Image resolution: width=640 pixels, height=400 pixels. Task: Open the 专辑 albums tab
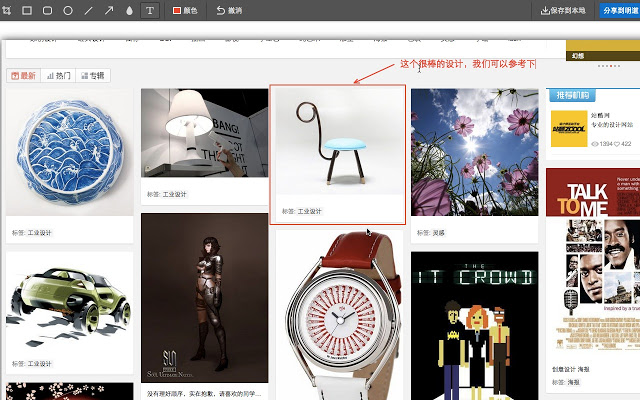(x=93, y=76)
